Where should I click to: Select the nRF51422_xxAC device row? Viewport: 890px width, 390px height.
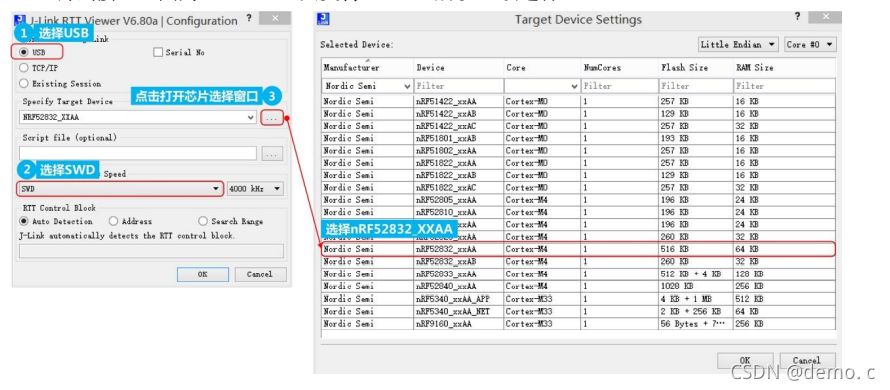click(578, 126)
